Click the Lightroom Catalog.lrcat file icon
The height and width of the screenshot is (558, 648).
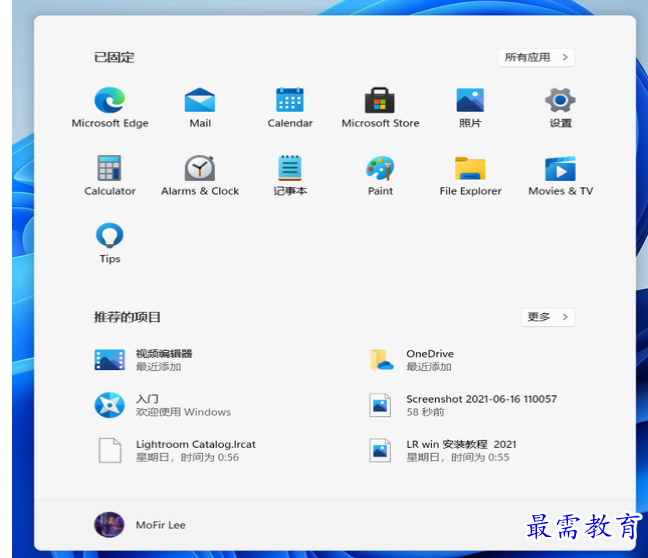click(110, 450)
